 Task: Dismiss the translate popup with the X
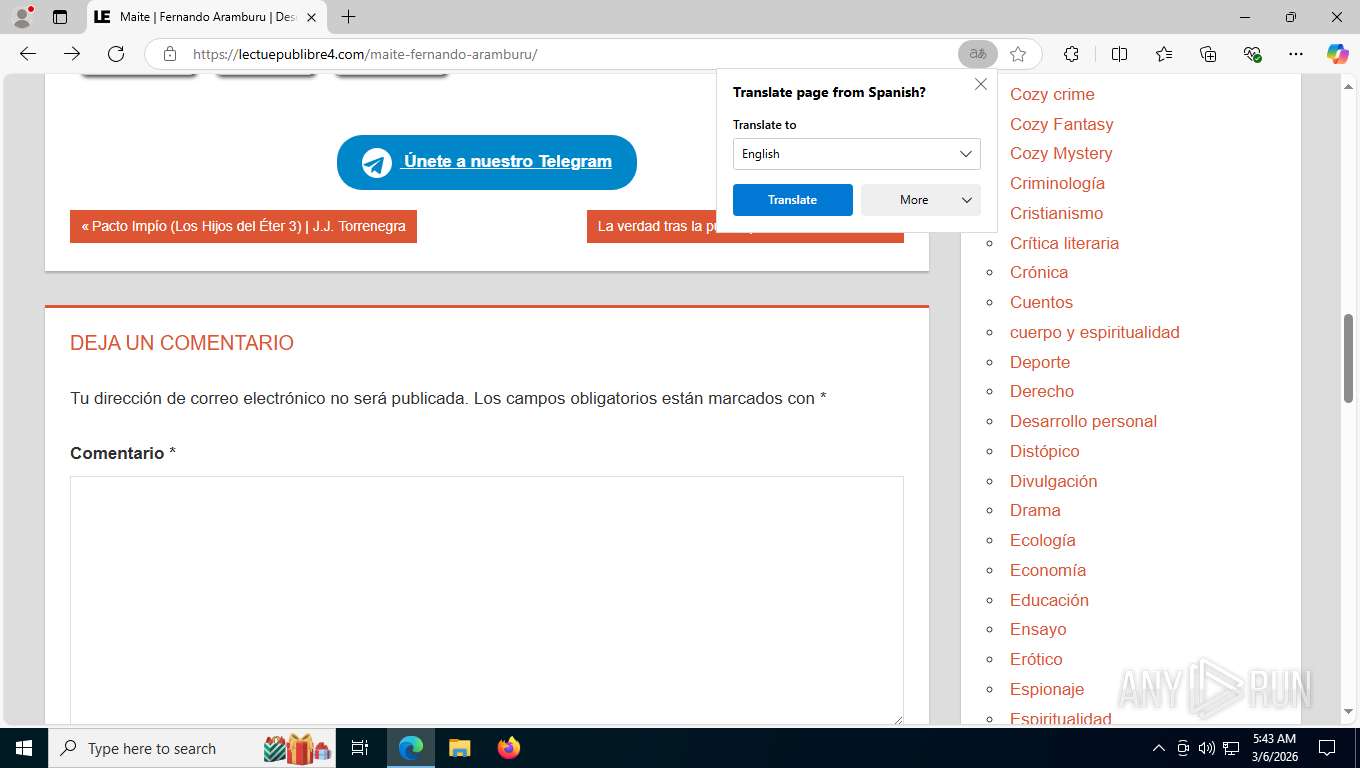pos(981,85)
